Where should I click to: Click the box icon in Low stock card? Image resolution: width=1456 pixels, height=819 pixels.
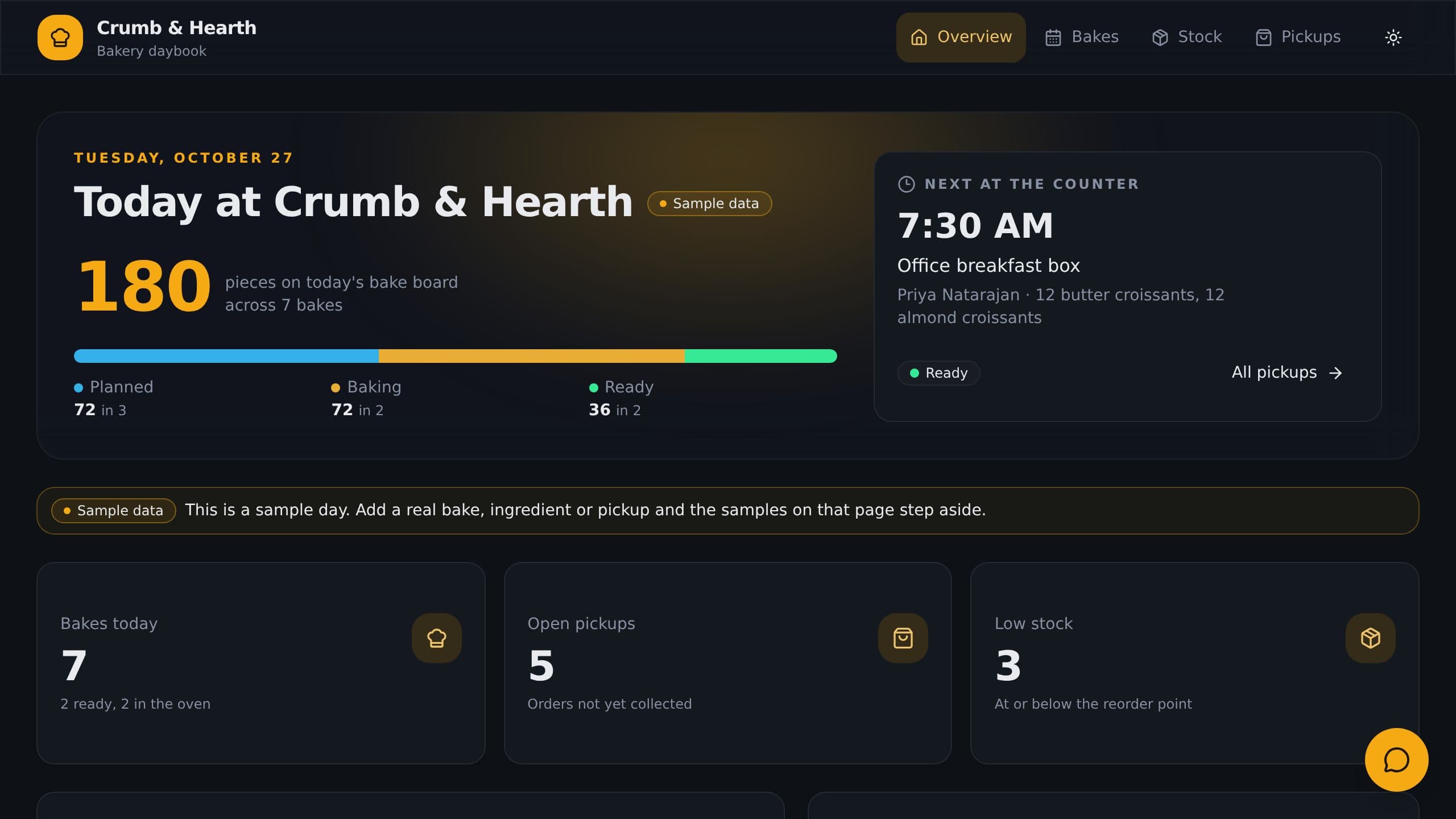(x=1371, y=638)
